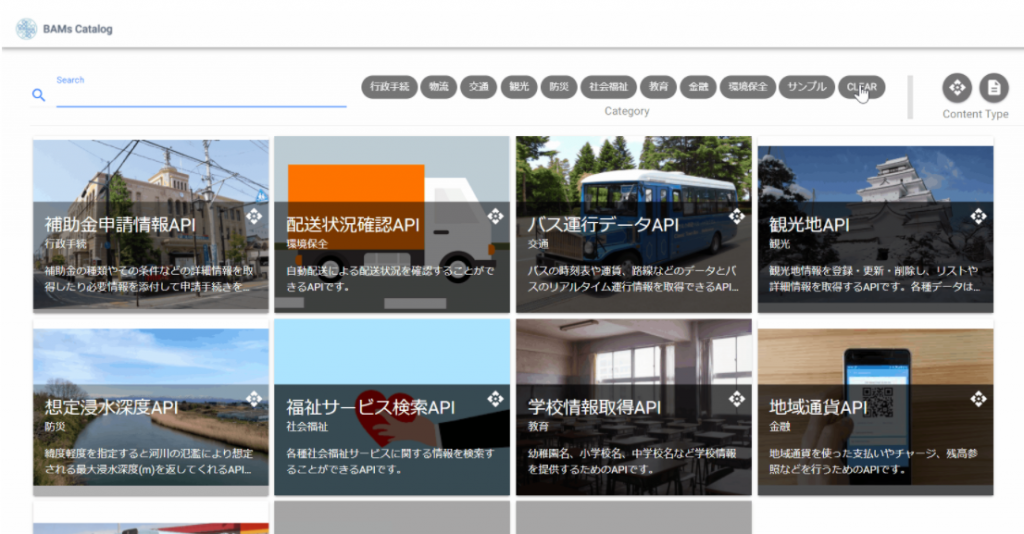Image resolution: width=1024 pixels, height=534 pixels.
Task: Select the document content type round icon
Action: click(993, 87)
